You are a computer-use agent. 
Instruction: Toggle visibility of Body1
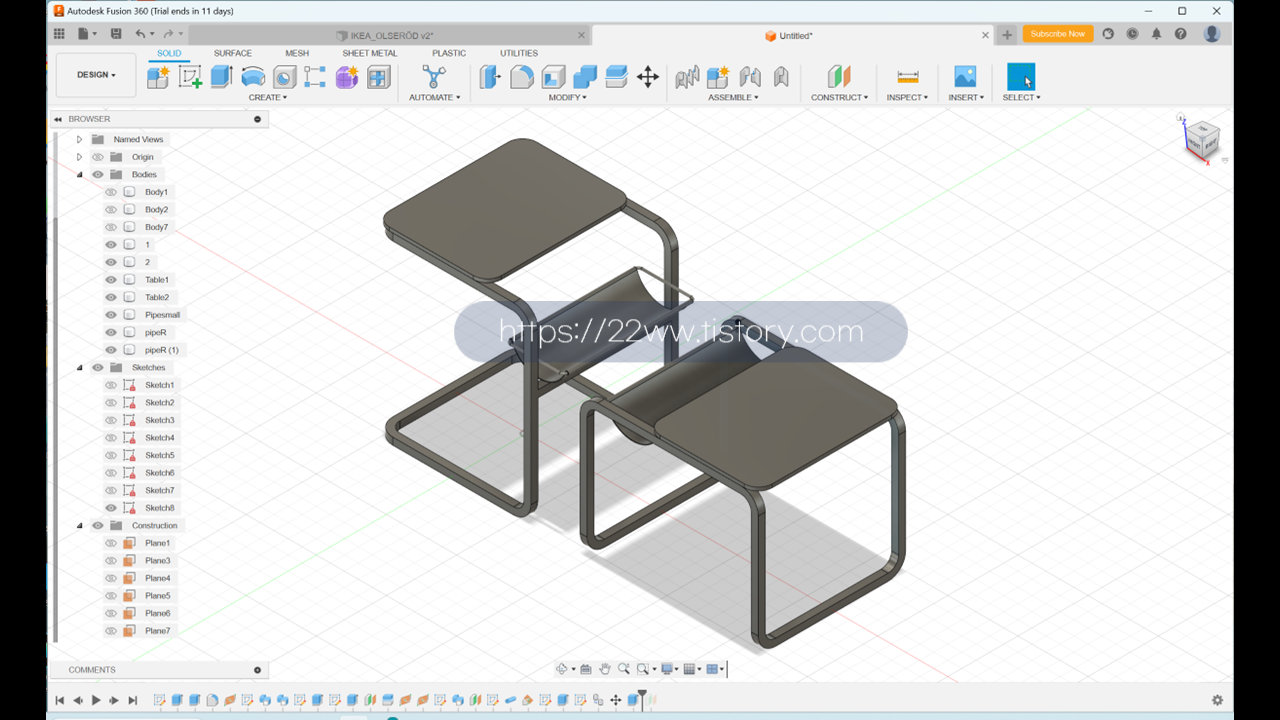click(111, 192)
